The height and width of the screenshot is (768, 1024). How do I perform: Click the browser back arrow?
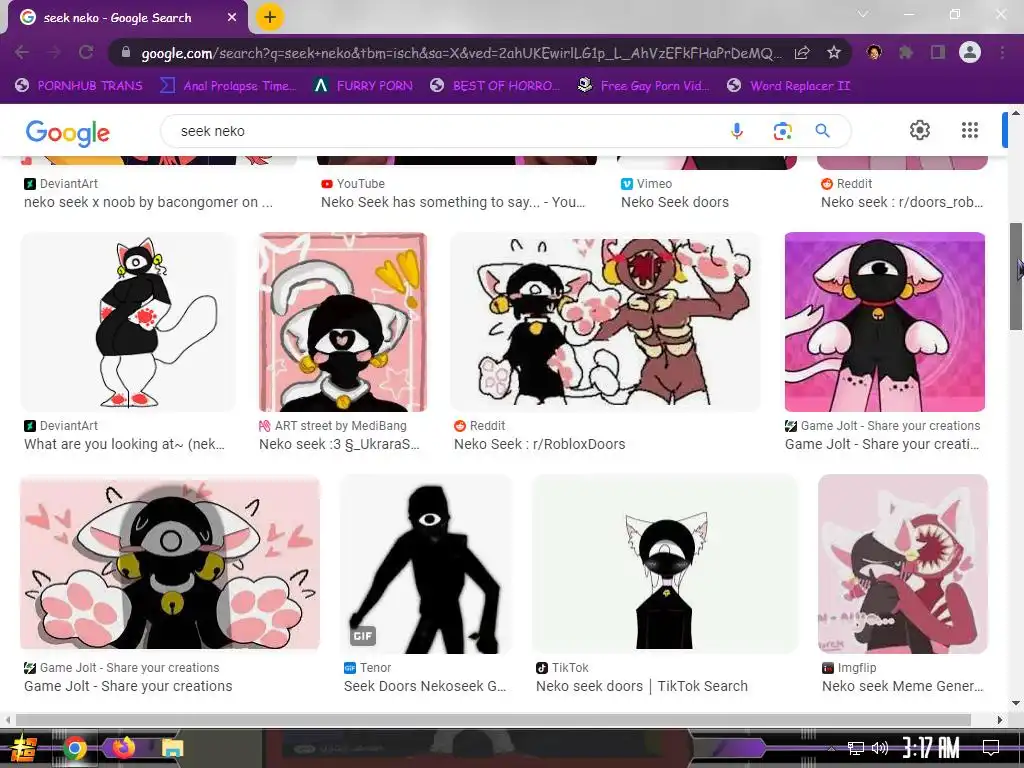pos(22,52)
